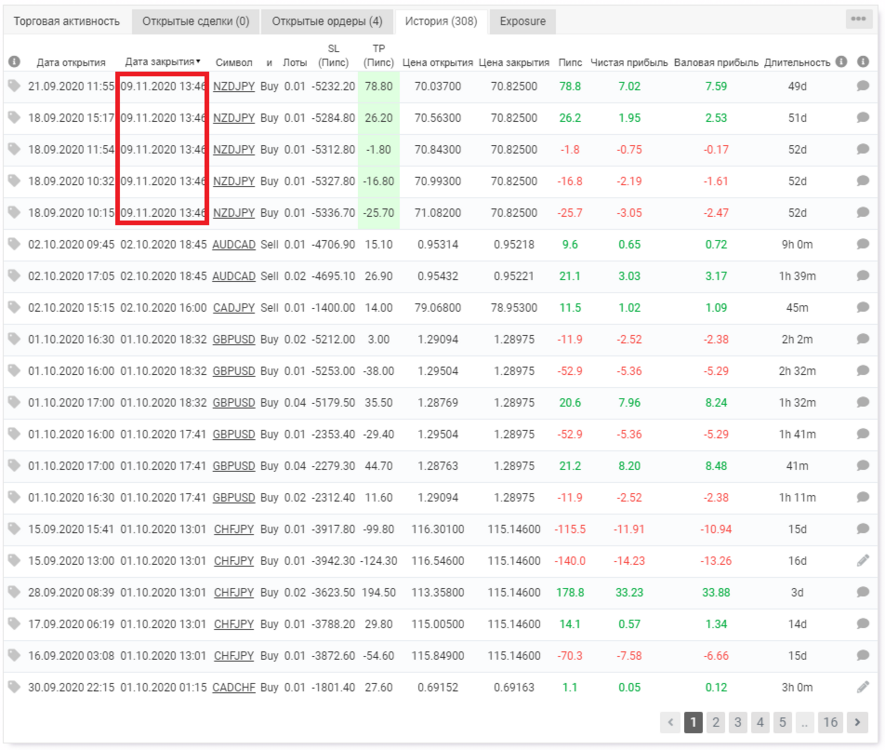The width and height of the screenshot is (885, 750).
Task: Open comment icon for 3d CHFJPY trade
Action: coord(863,592)
